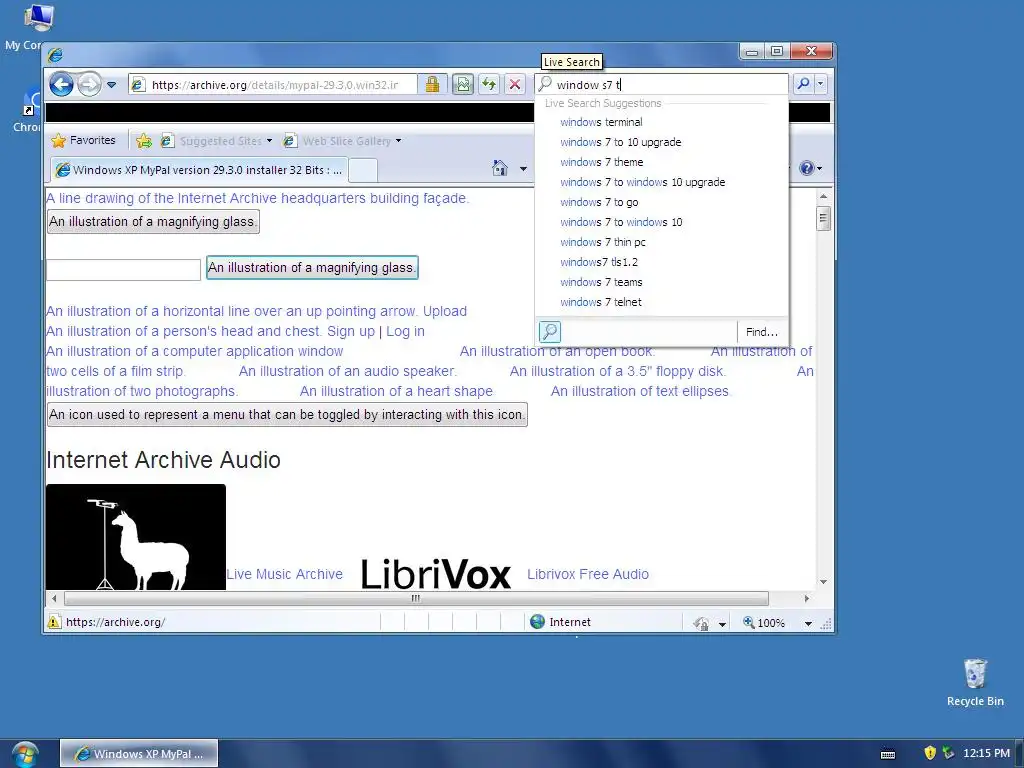Click the browser Forward arrow button
This screenshot has height=768, width=1024.
[x=89, y=84]
